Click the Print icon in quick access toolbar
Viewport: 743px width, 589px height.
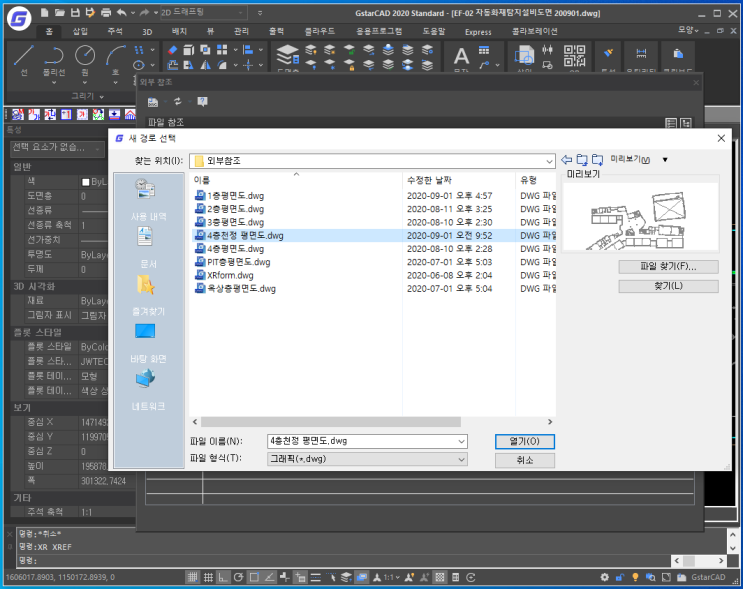tap(106, 13)
